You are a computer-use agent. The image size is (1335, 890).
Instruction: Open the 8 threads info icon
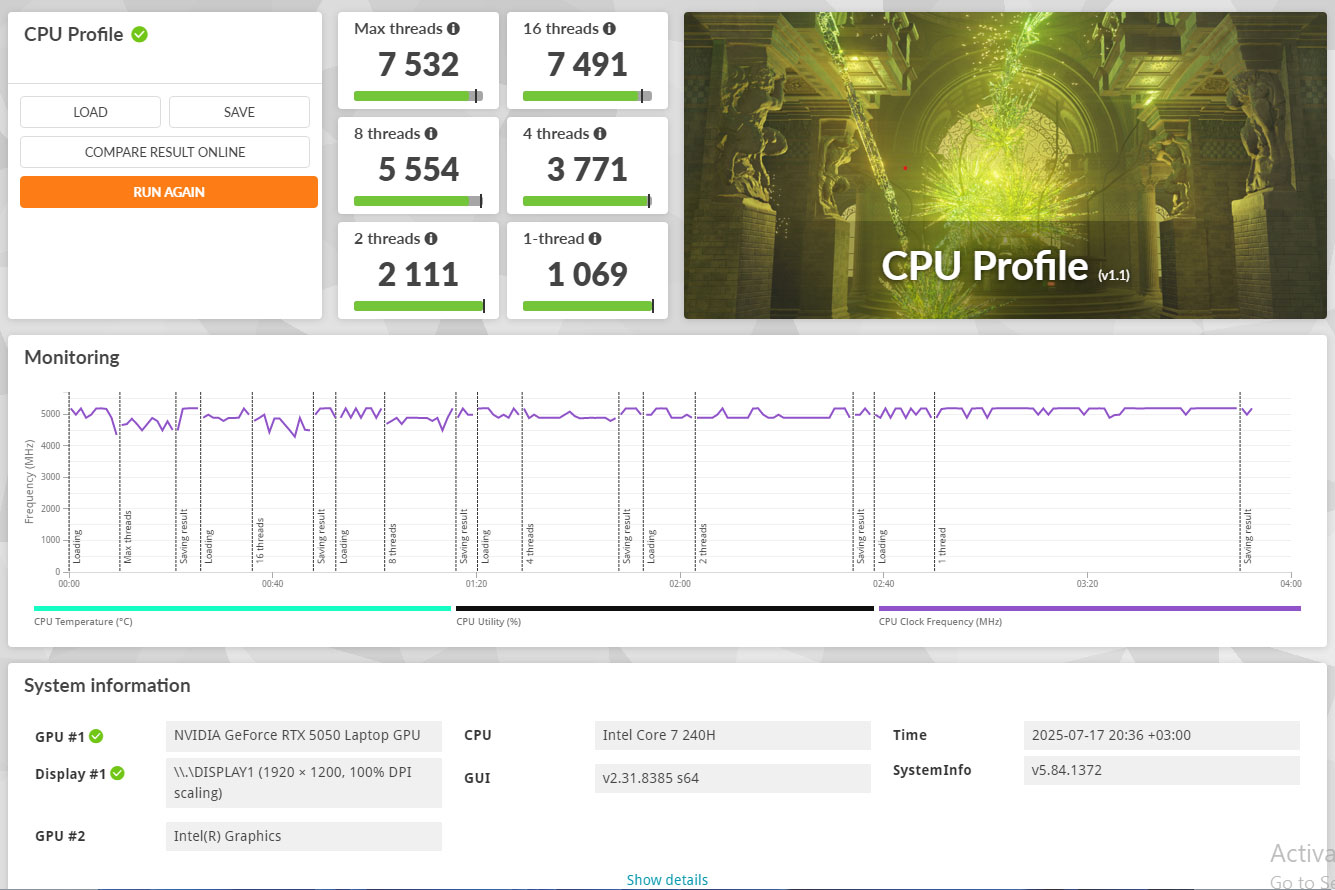tap(431, 133)
